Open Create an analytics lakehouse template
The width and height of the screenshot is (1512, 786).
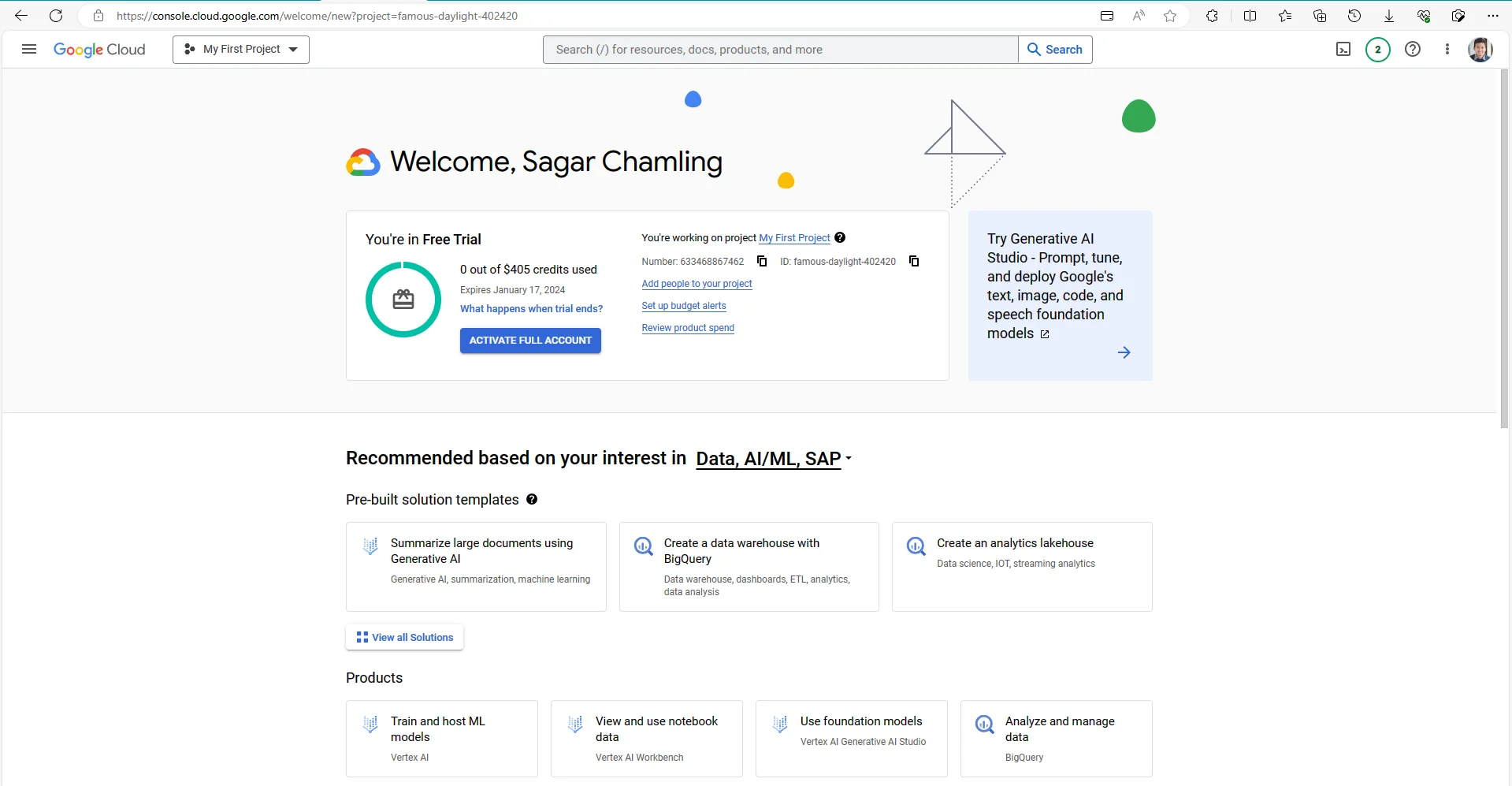click(x=1022, y=567)
